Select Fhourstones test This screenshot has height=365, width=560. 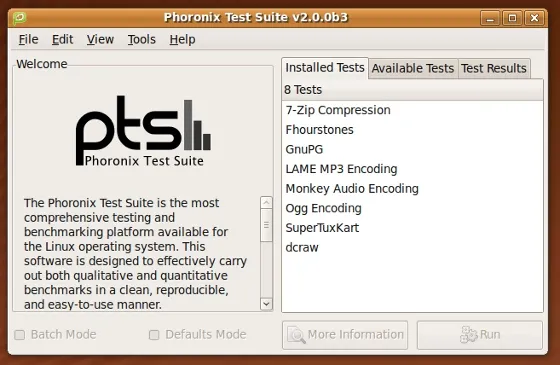(x=412, y=130)
